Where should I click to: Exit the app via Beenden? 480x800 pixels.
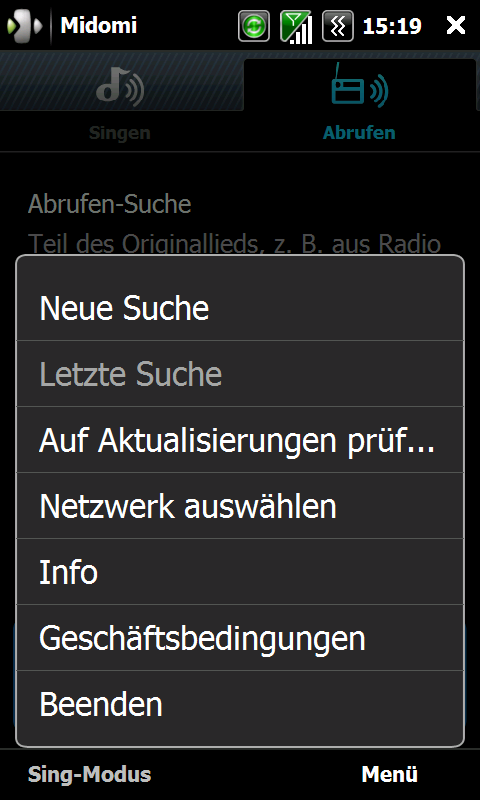point(240,704)
